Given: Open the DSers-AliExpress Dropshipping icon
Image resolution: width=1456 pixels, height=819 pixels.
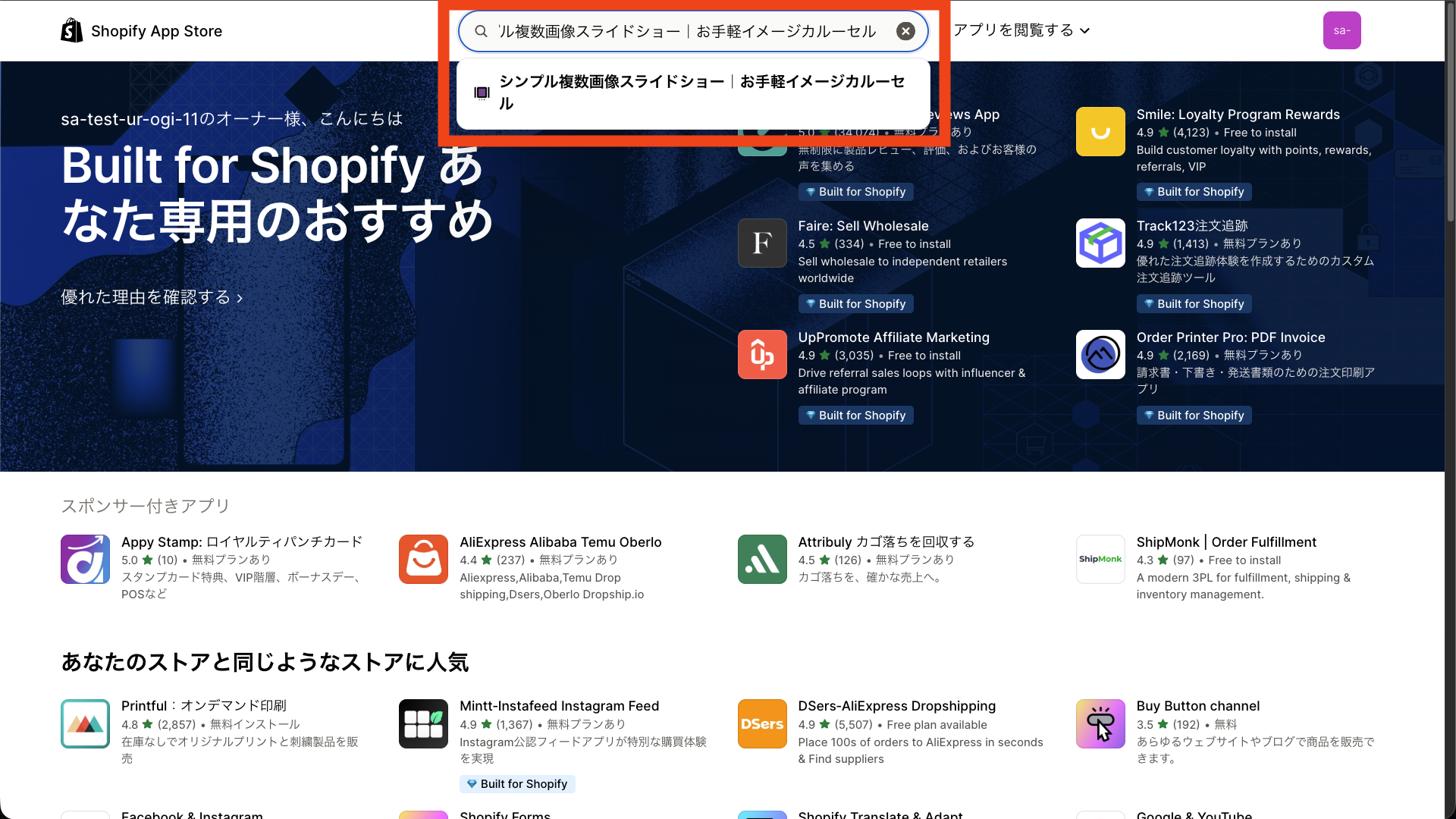Looking at the screenshot, I should coord(761,723).
